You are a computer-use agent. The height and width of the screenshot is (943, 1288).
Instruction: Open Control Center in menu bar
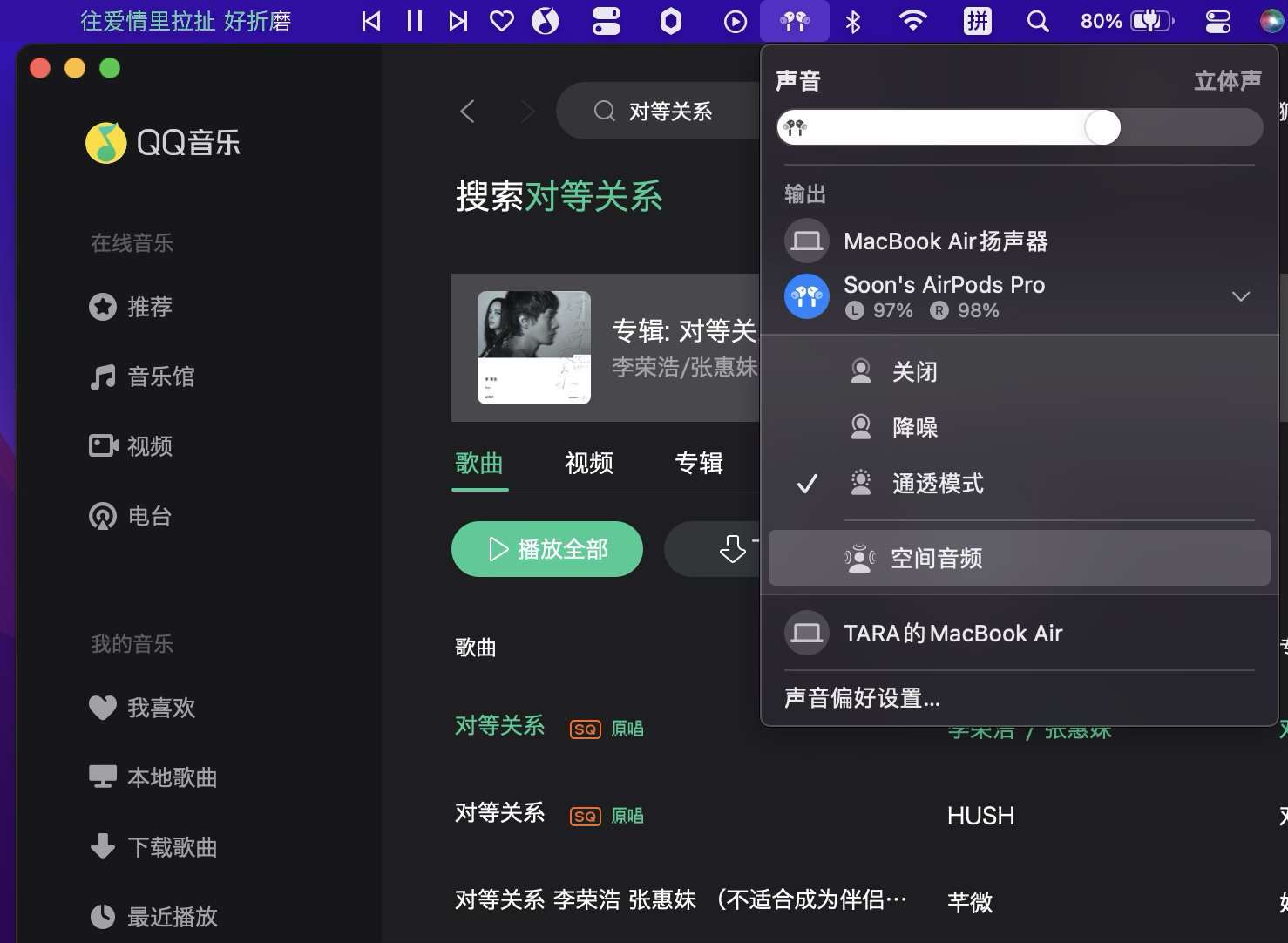(1217, 21)
